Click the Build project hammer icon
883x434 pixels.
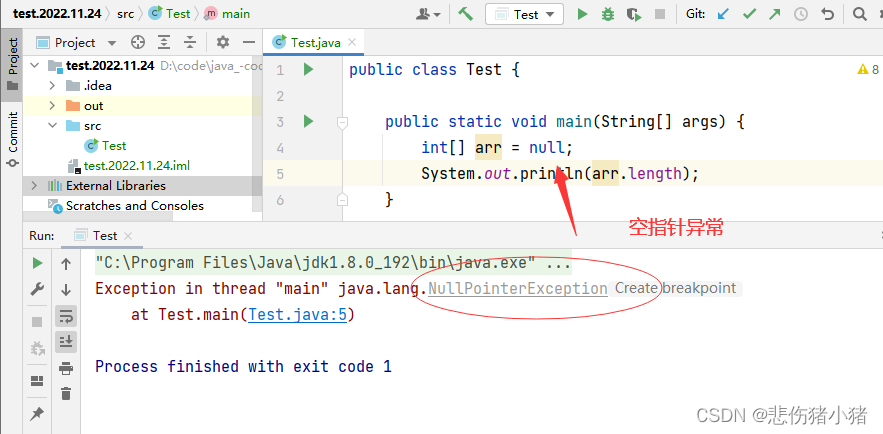pos(465,14)
